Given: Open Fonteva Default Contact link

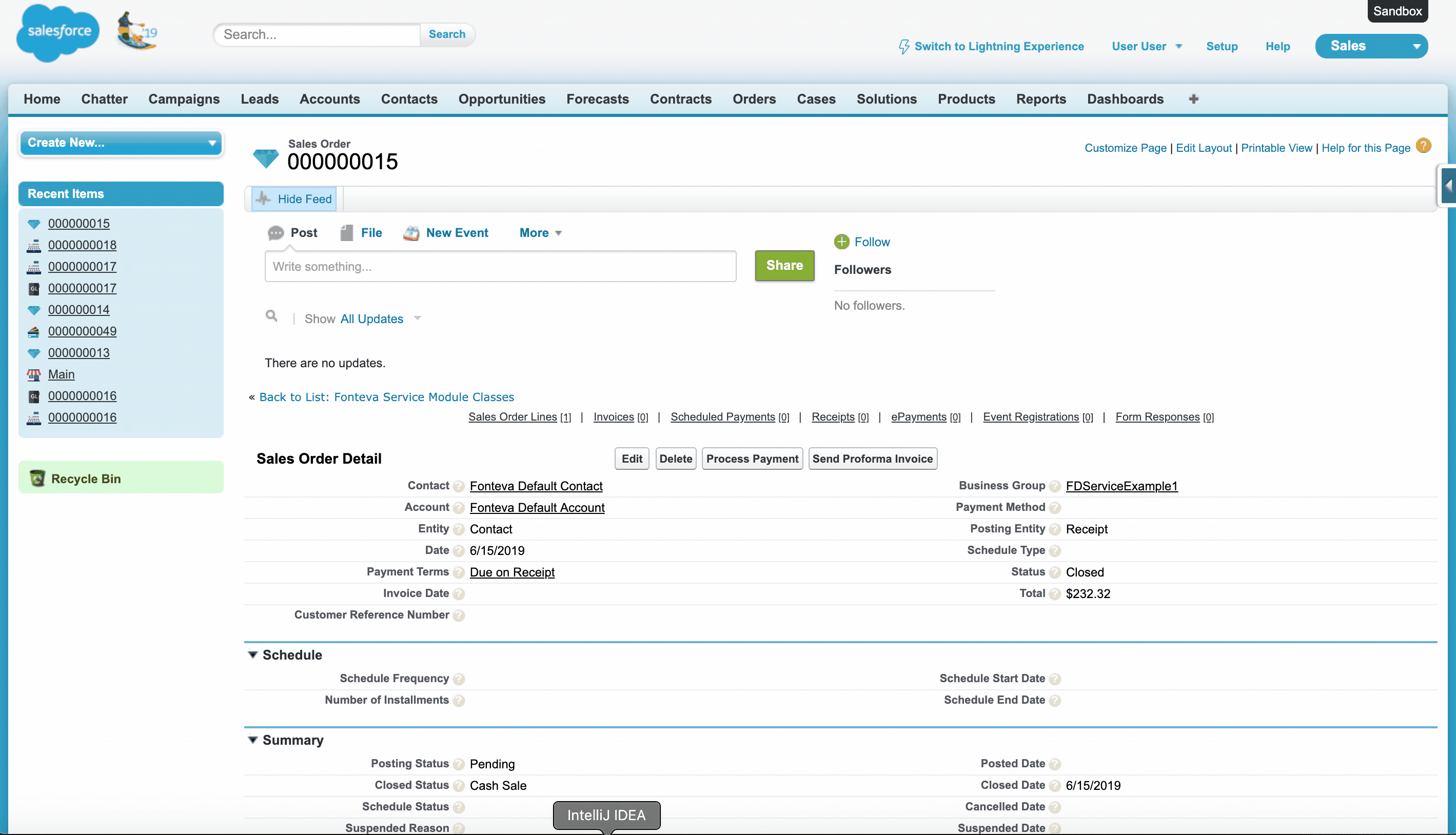Looking at the screenshot, I should tap(536, 486).
